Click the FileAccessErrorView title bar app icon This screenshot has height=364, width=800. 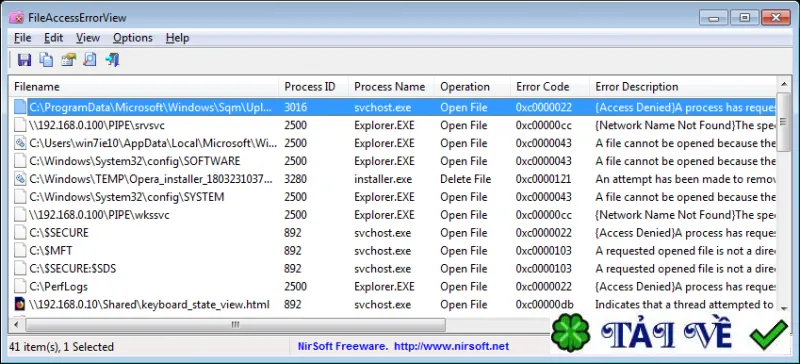click(16, 18)
